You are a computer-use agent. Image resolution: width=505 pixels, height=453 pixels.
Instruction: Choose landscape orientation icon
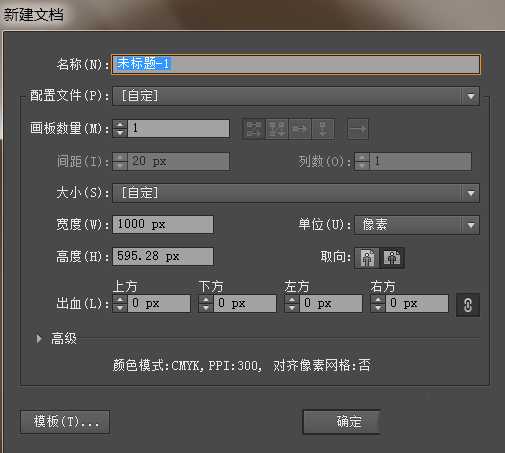(x=392, y=258)
